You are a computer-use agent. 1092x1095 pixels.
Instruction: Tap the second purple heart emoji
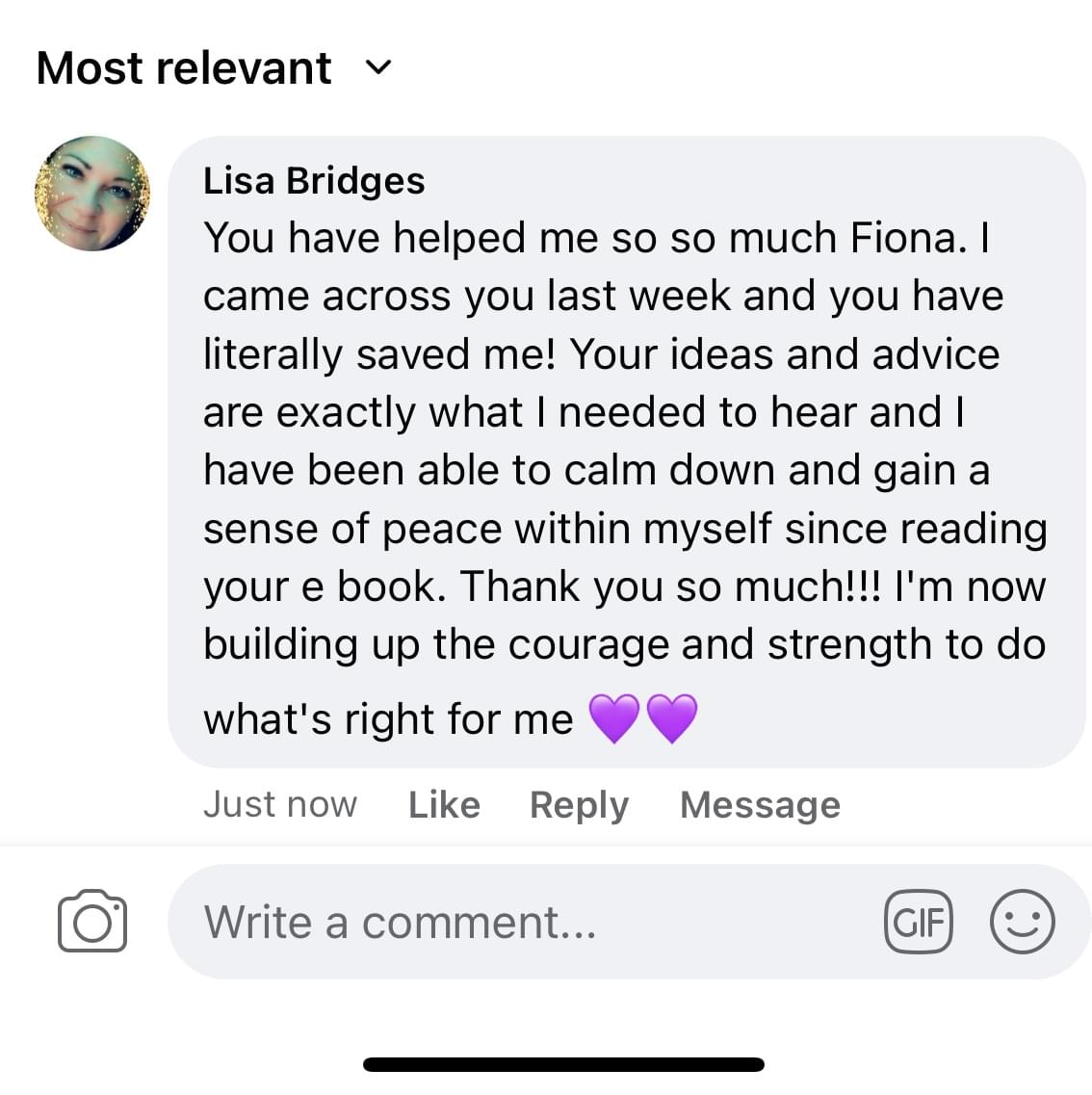click(672, 719)
